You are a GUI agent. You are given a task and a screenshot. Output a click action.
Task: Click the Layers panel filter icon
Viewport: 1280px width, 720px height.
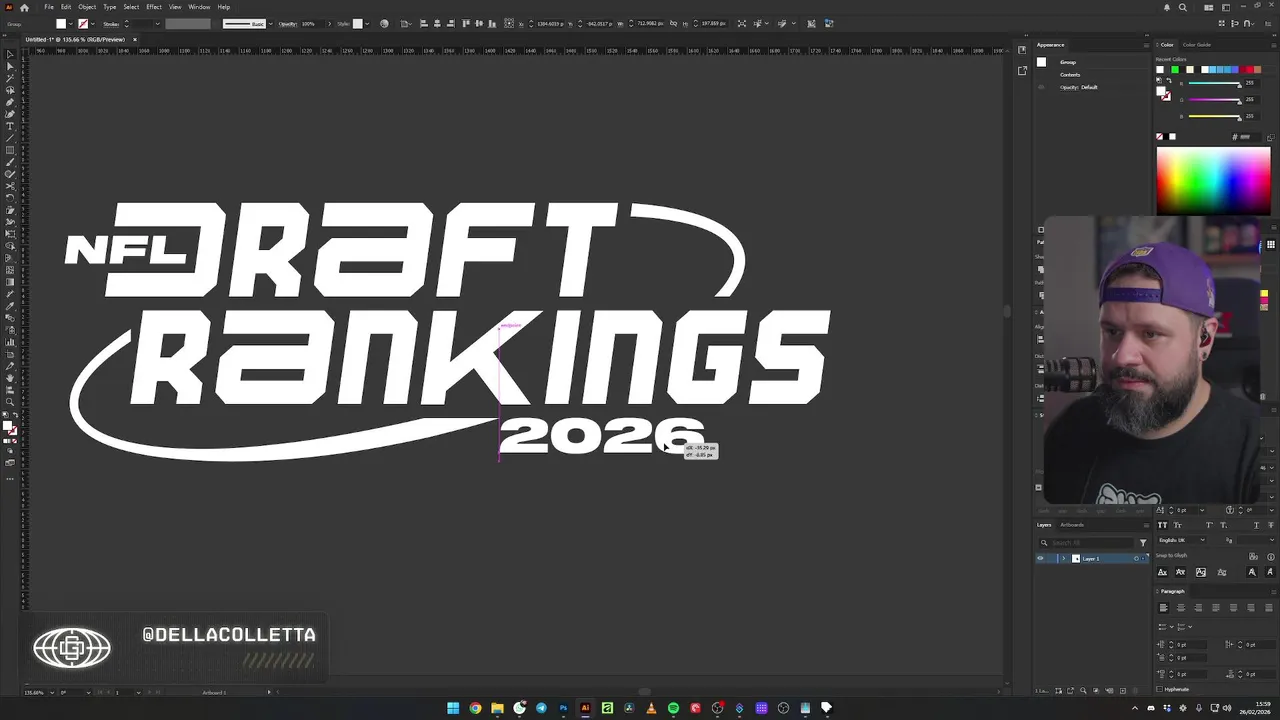click(1143, 543)
